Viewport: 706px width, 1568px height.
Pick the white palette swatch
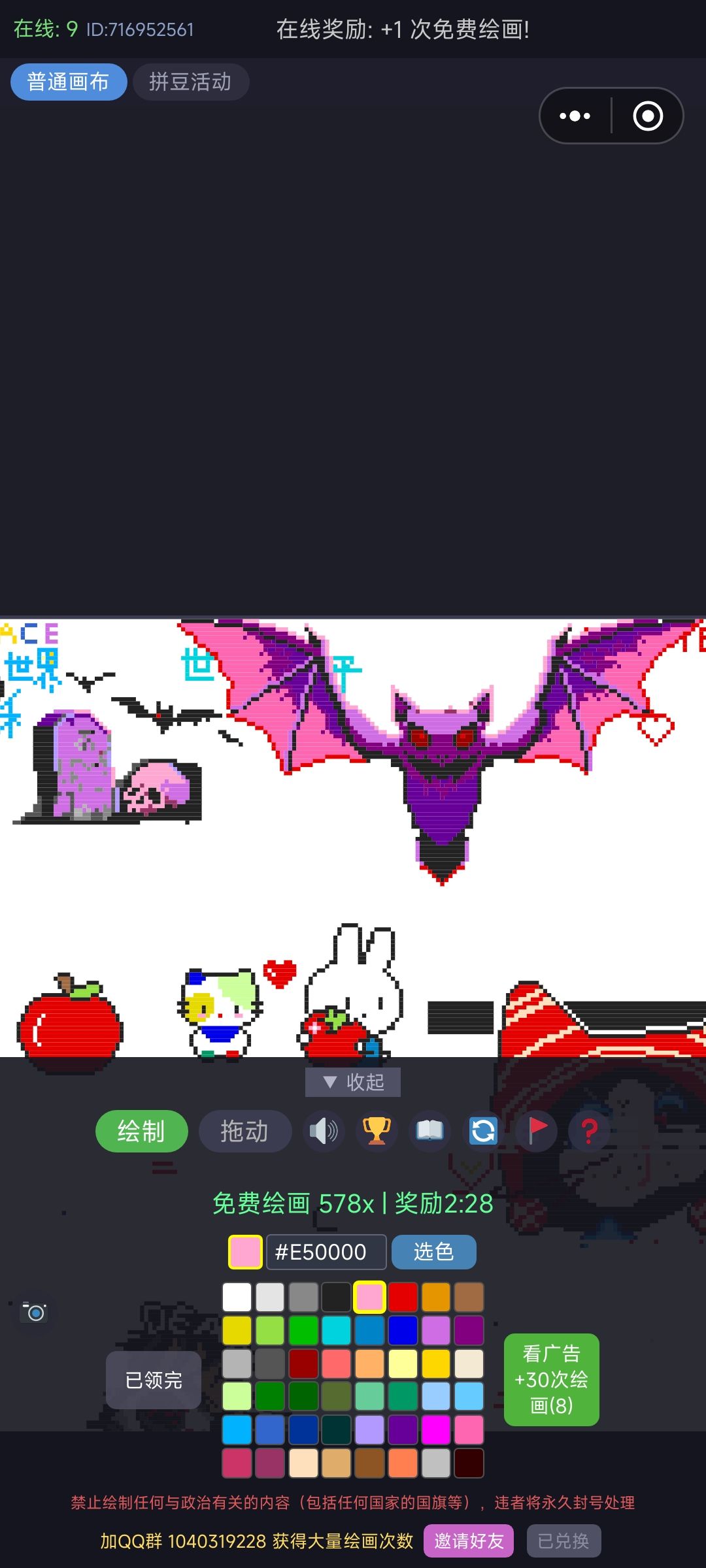coord(237,1298)
